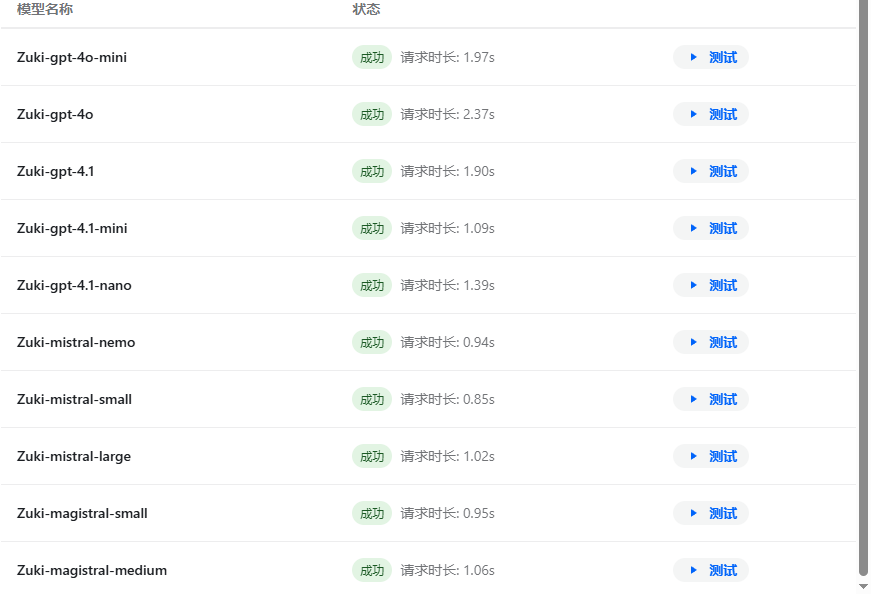This screenshot has width=877, height=594.
Task: Test the Zuki-gpt-4.1-nano model
Action: (710, 285)
